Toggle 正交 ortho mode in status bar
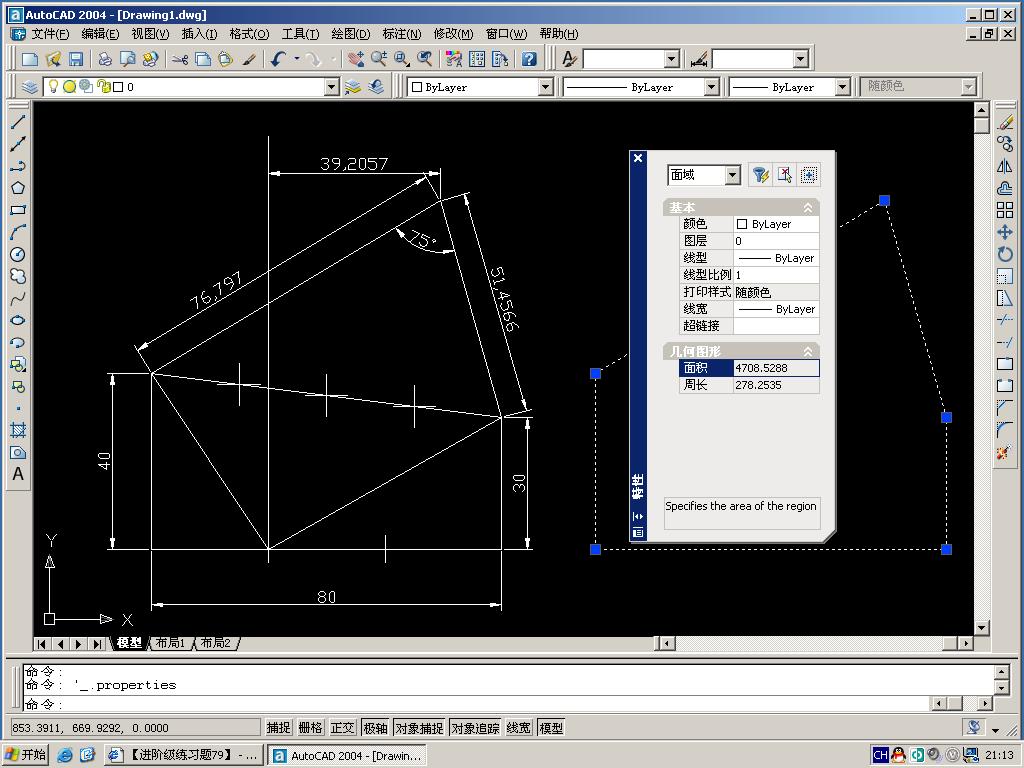 pyautogui.click(x=342, y=728)
